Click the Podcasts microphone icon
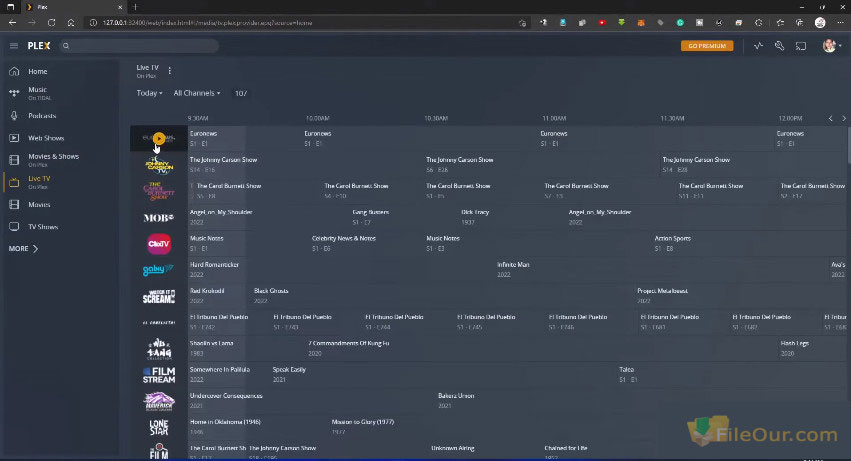Screen dimensions: 851x461 coord(14,116)
